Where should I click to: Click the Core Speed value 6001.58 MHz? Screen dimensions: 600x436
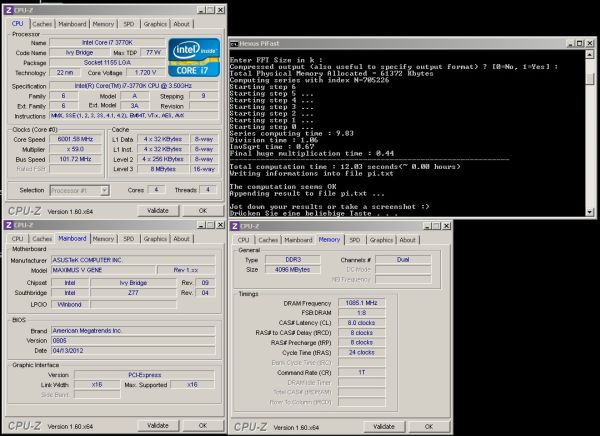point(75,139)
